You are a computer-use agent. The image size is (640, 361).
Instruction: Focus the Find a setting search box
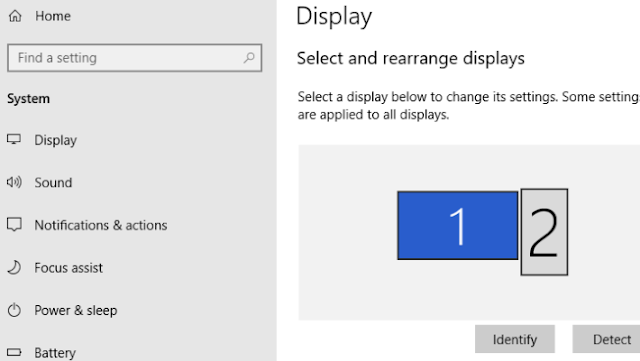click(135, 58)
